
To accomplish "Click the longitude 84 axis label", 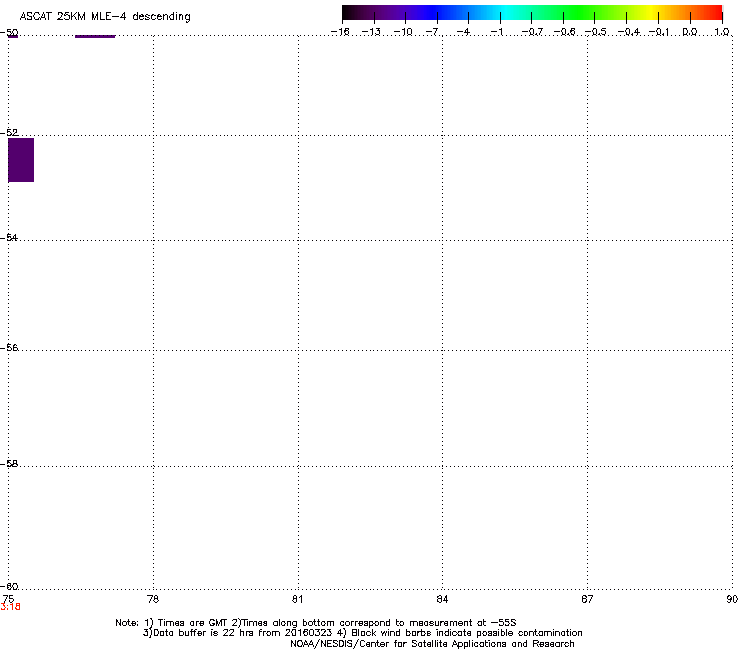I will coord(442,599).
